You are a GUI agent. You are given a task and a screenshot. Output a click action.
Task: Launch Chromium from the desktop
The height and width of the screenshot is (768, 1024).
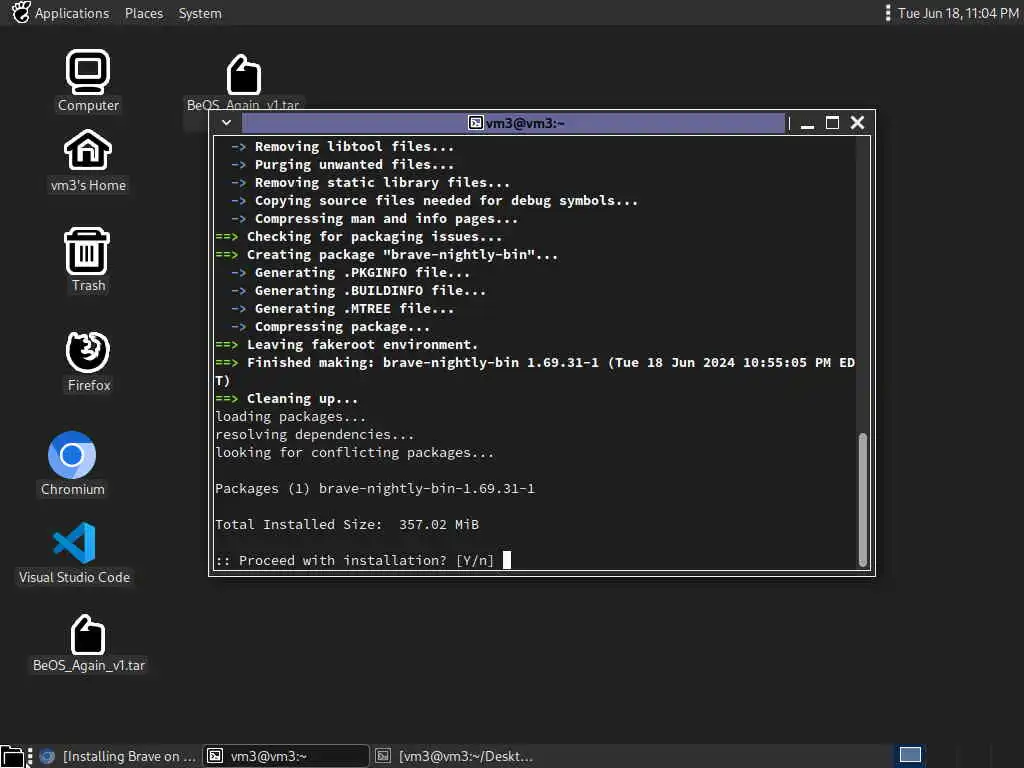point(72,464)
